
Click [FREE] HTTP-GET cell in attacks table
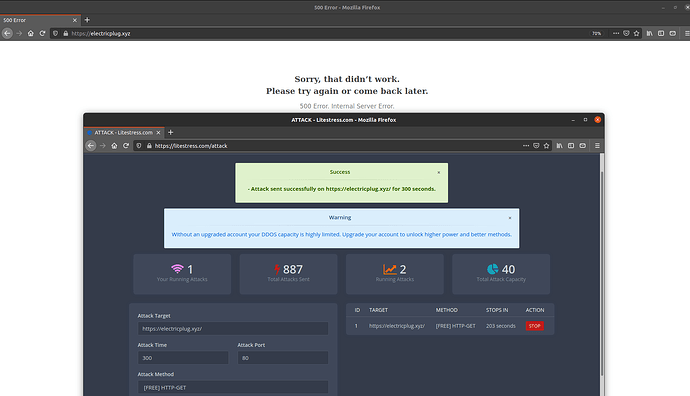click(x=455, y=326)
